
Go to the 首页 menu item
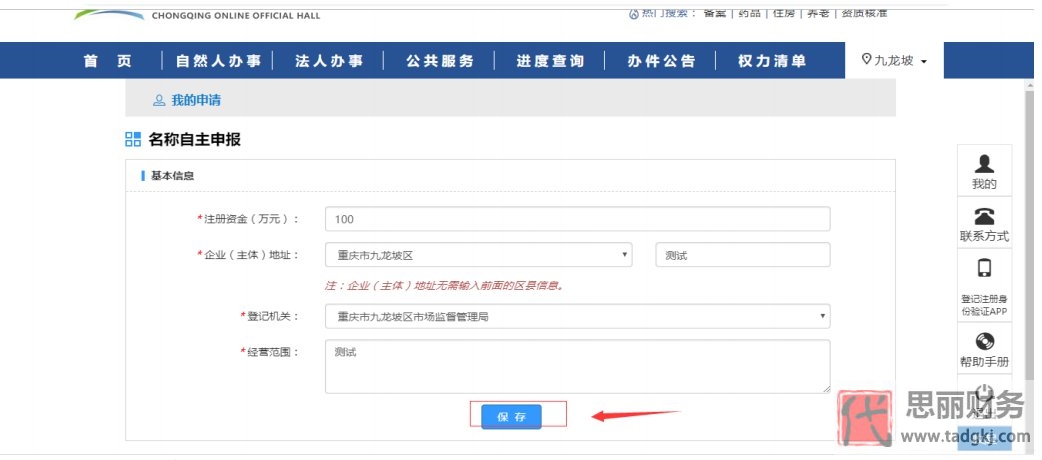[x=108, y=61]
